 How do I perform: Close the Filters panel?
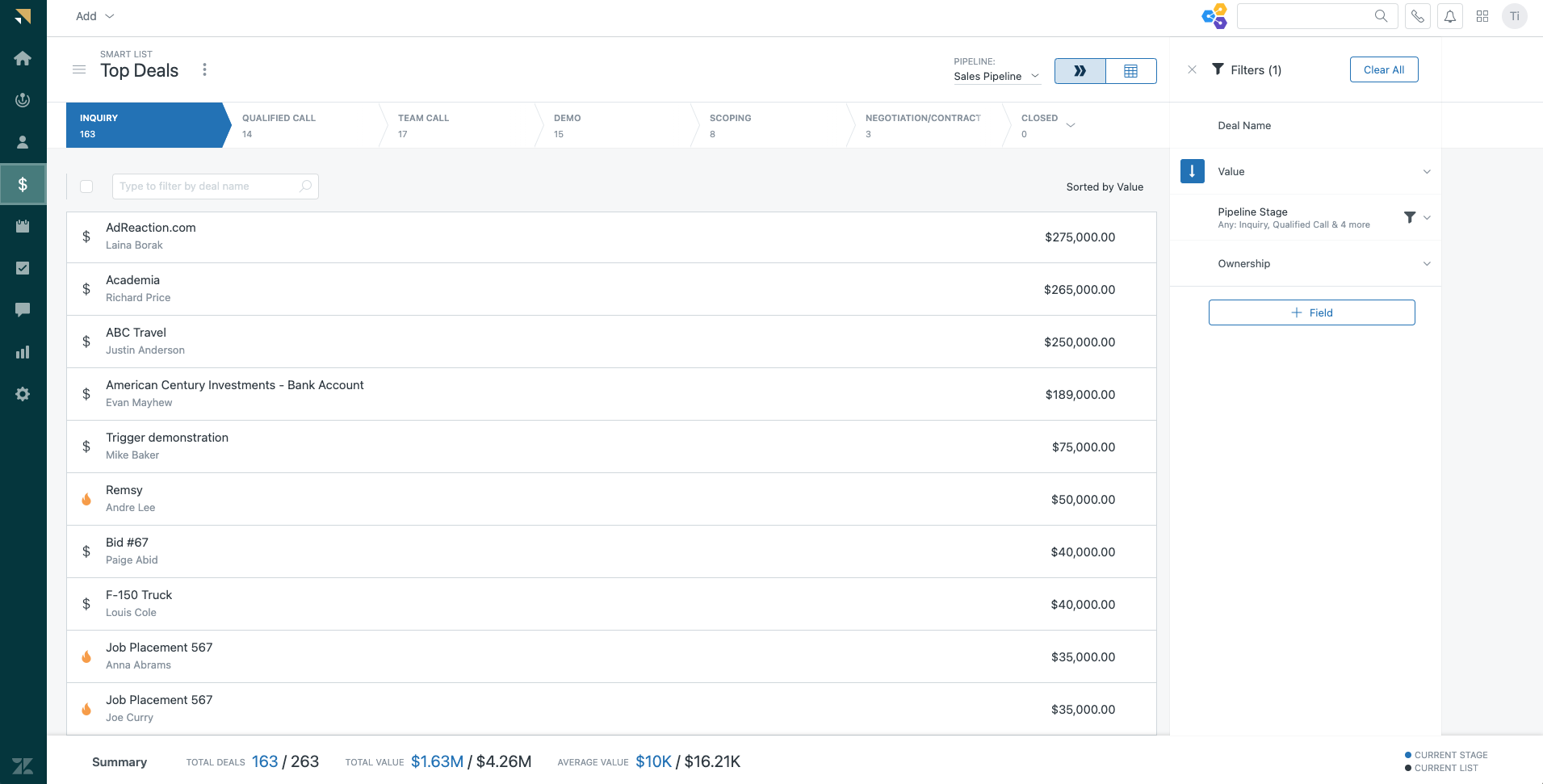click(1192, 69)
